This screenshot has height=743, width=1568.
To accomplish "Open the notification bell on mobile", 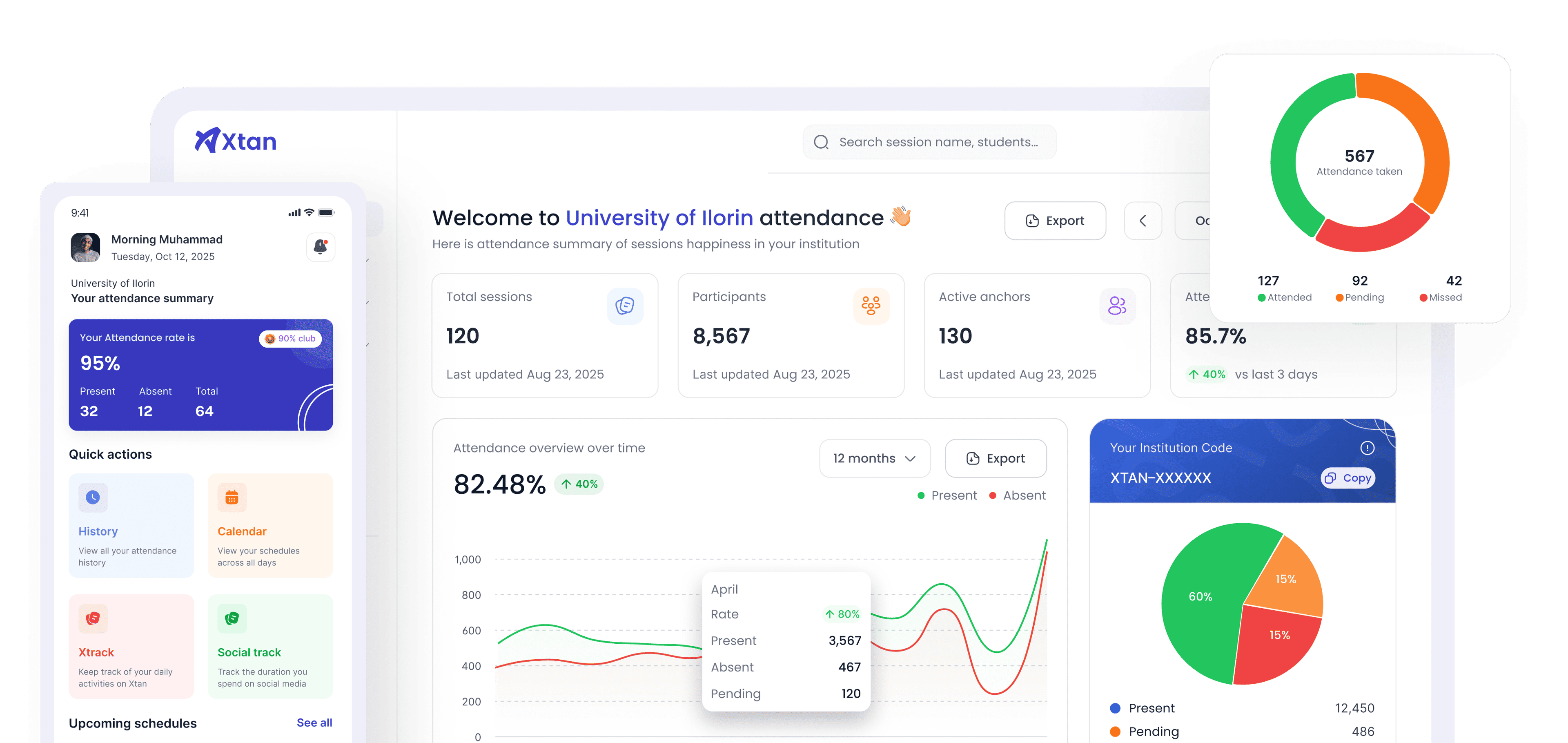I will (x=320, y=247).
